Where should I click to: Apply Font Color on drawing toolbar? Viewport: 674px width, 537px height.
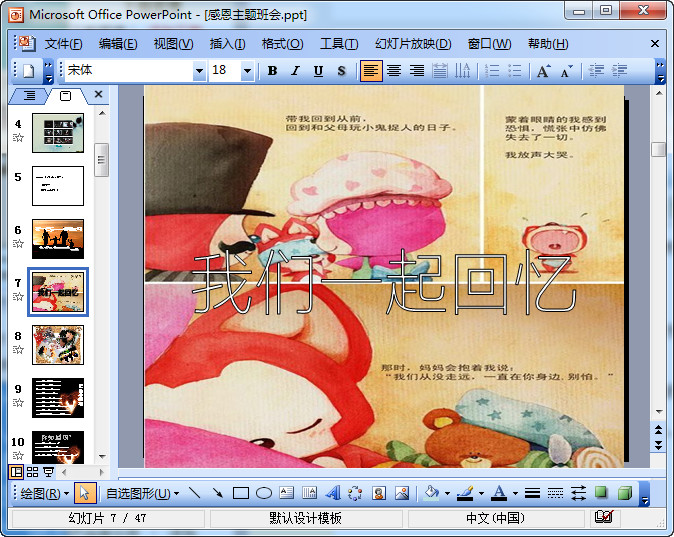point(499,493)
